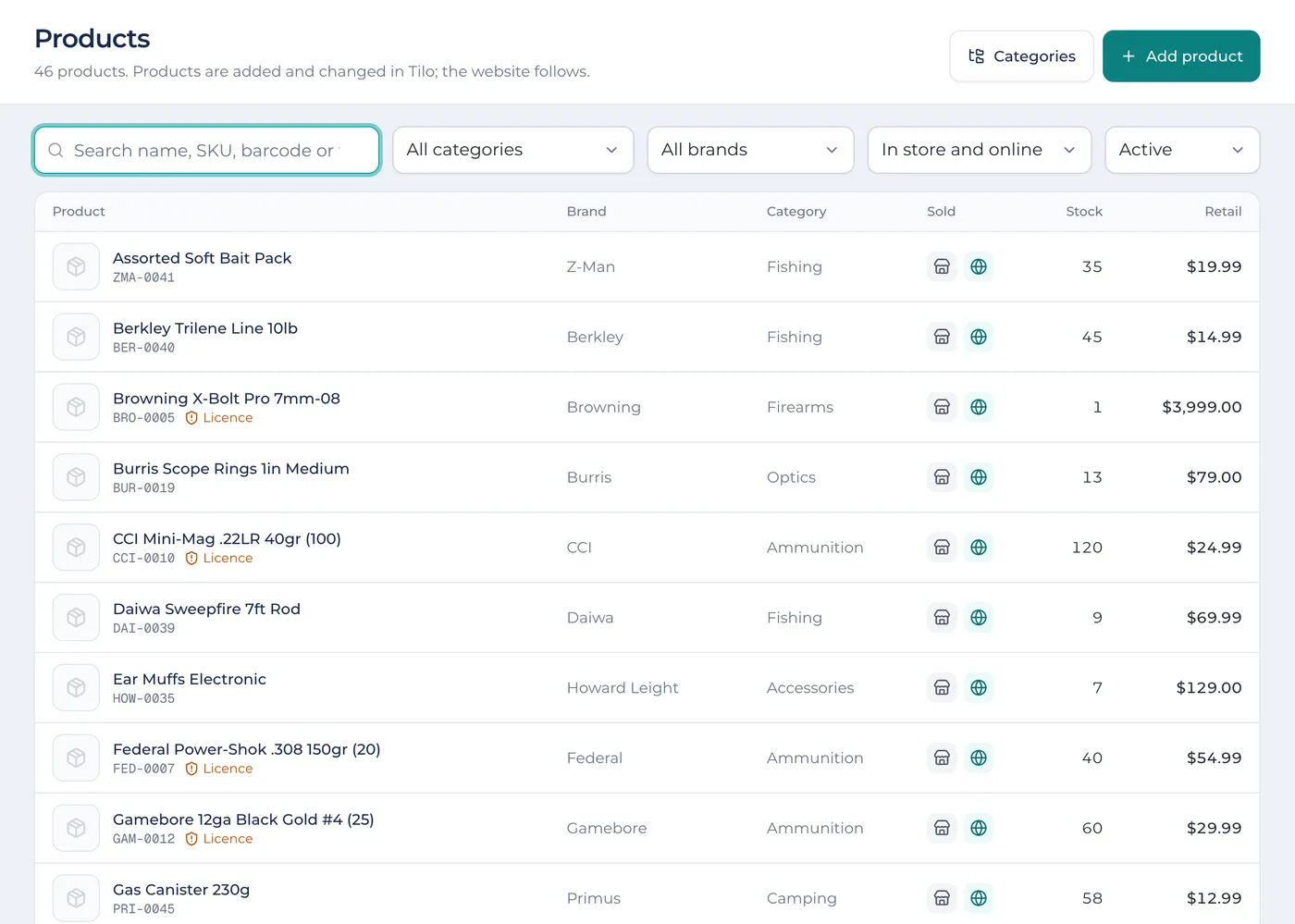Screen dimensions: 1295x924
Task: Open the Gas Canister 230g product
Action: (x=181, y=890)
